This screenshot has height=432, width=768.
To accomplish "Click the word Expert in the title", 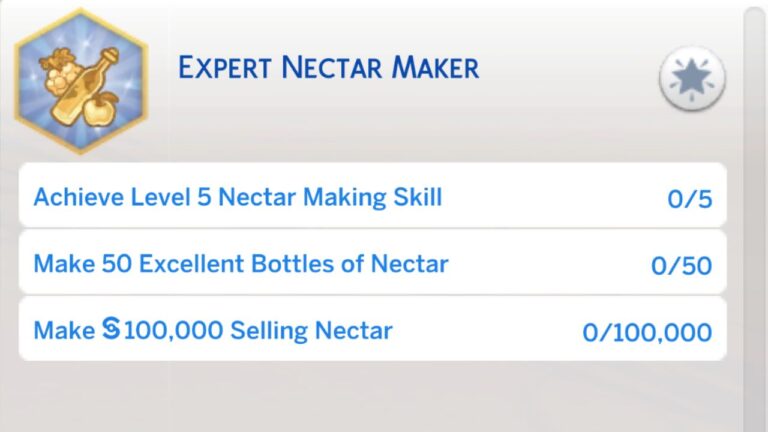I will [x=227, y=69].
